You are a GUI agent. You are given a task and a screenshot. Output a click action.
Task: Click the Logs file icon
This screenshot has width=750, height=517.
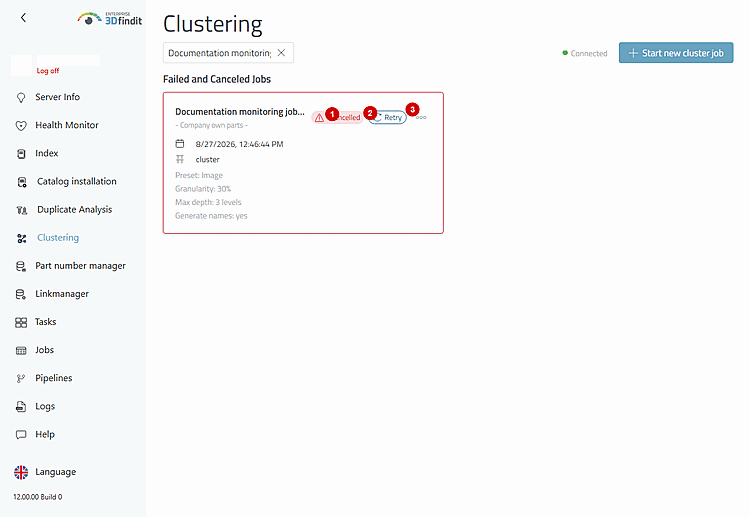coord(21,407)
